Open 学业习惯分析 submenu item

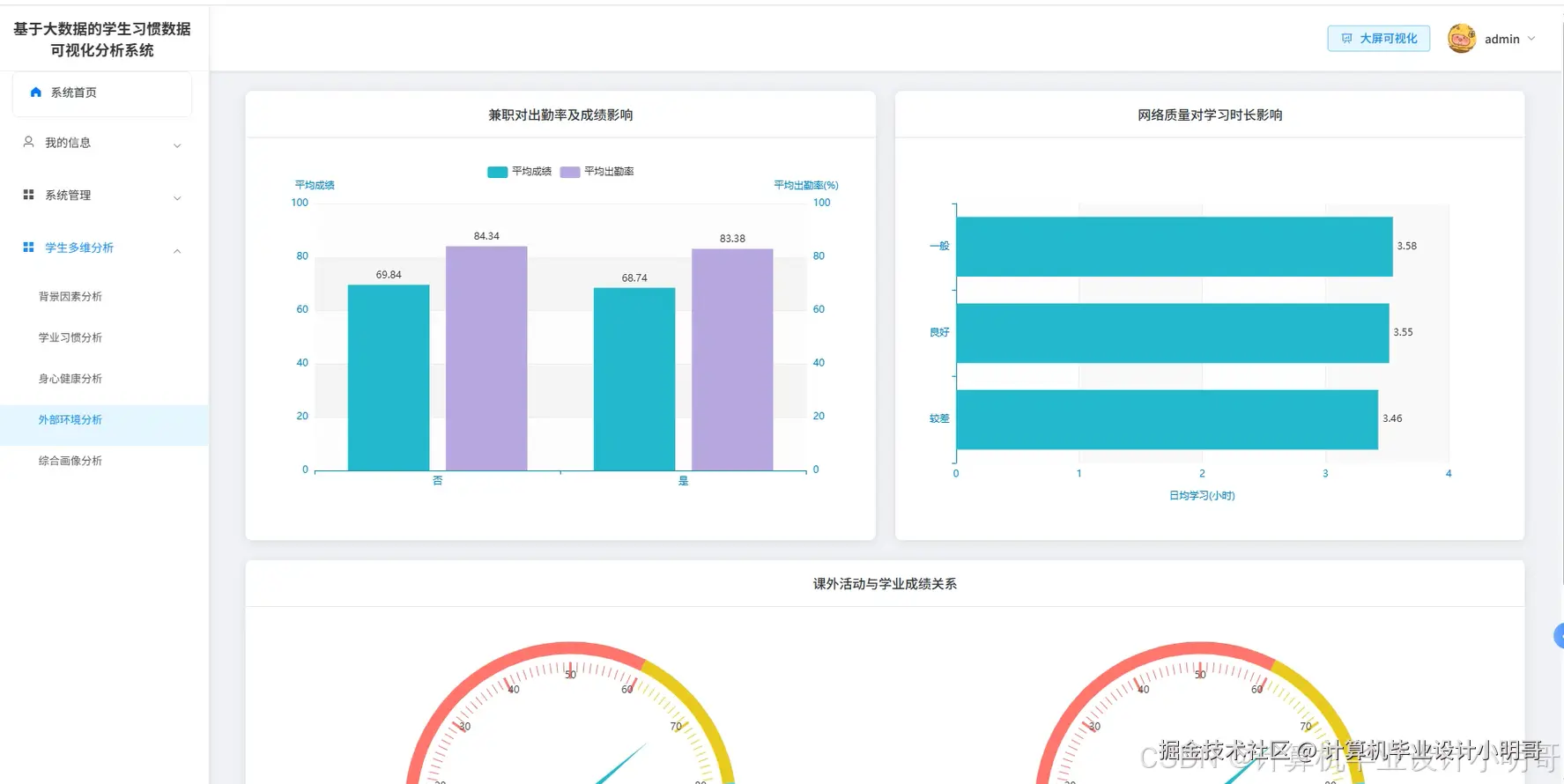(x=70, y=337)
